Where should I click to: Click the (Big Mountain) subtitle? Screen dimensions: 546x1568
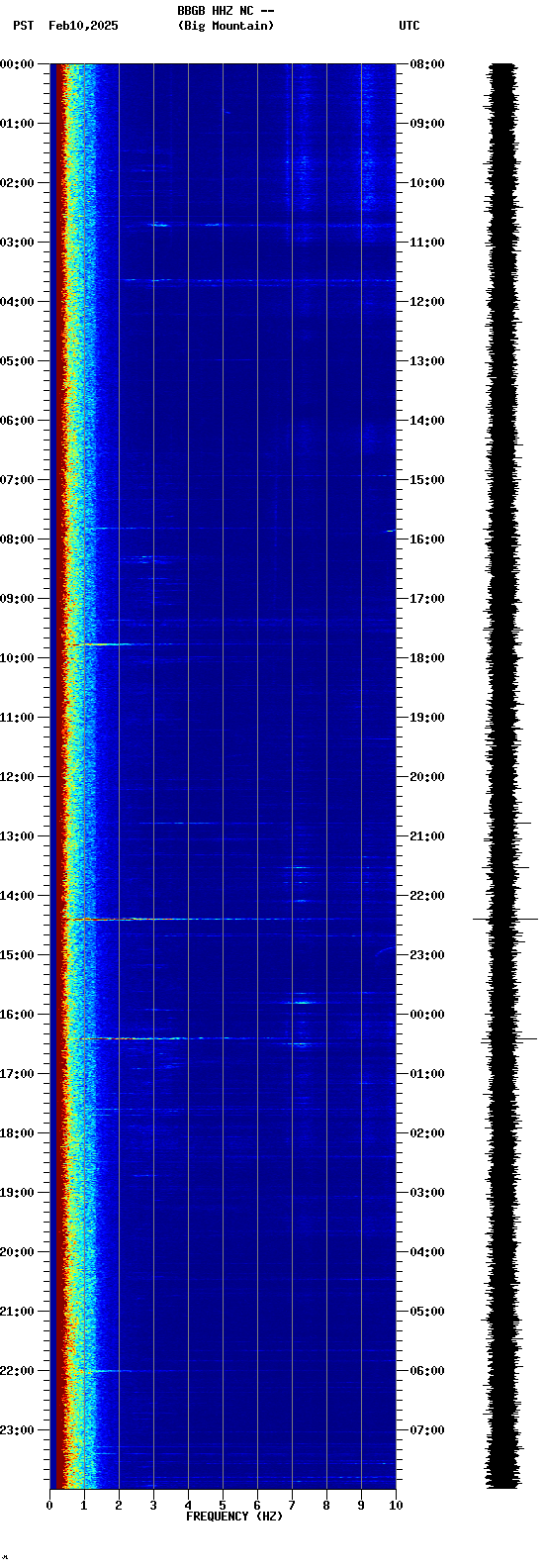226,26
